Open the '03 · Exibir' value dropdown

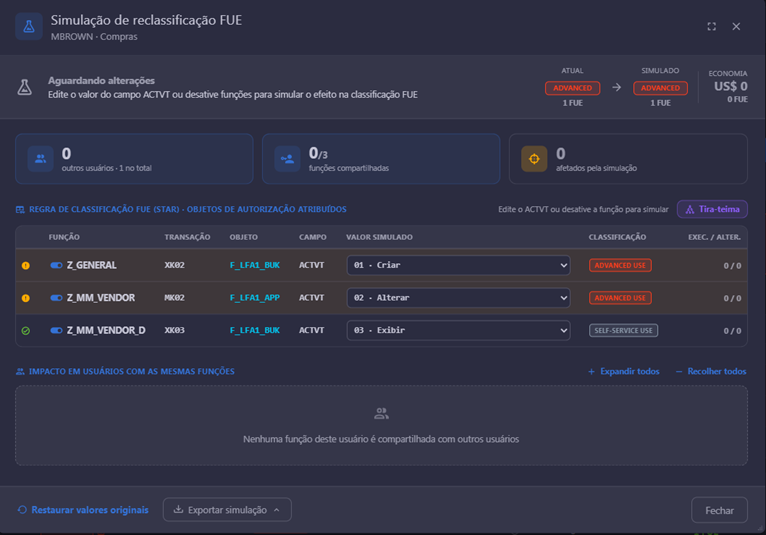[x=458, y=330]
